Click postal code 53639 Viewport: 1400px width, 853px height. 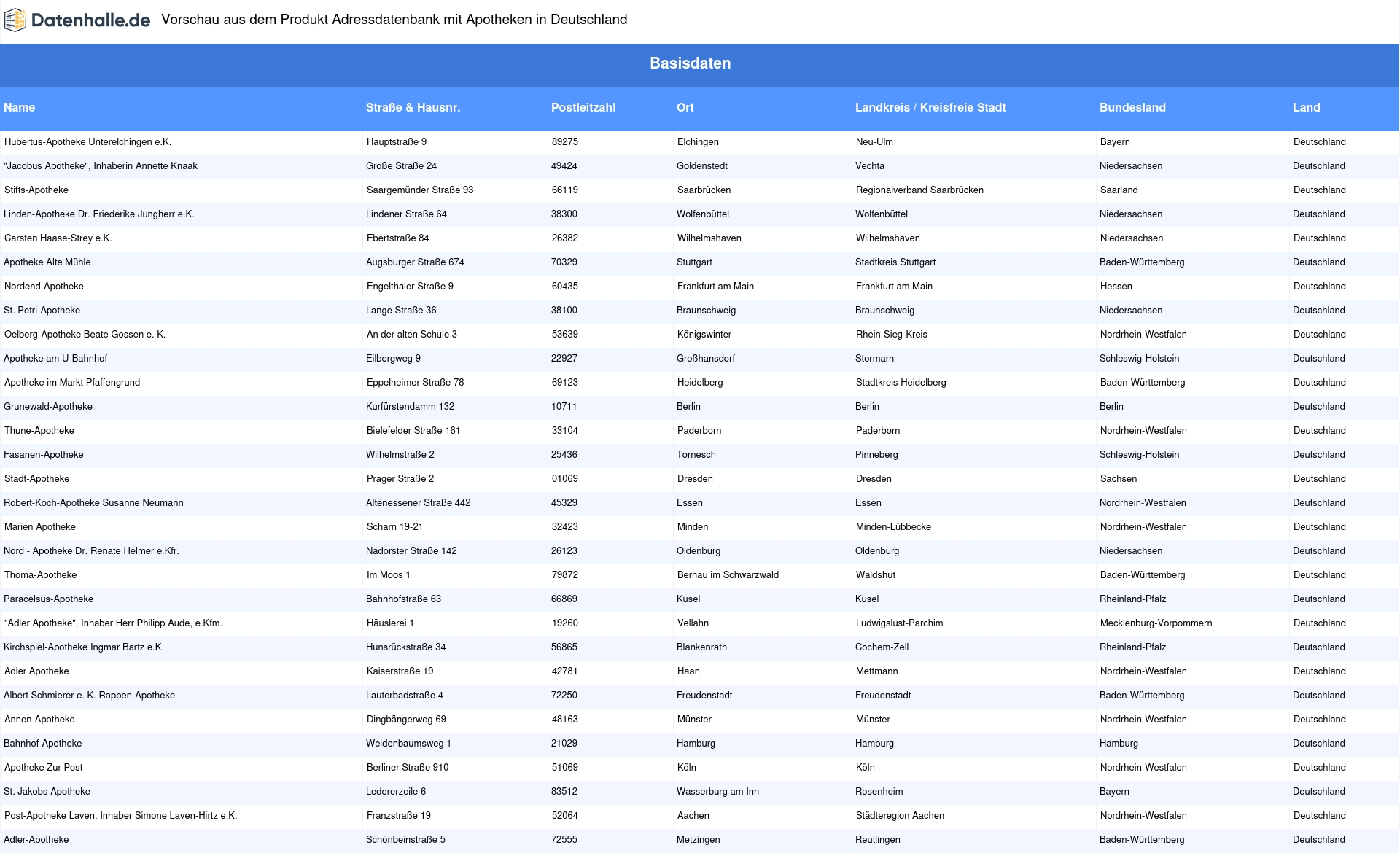(564, 335)
